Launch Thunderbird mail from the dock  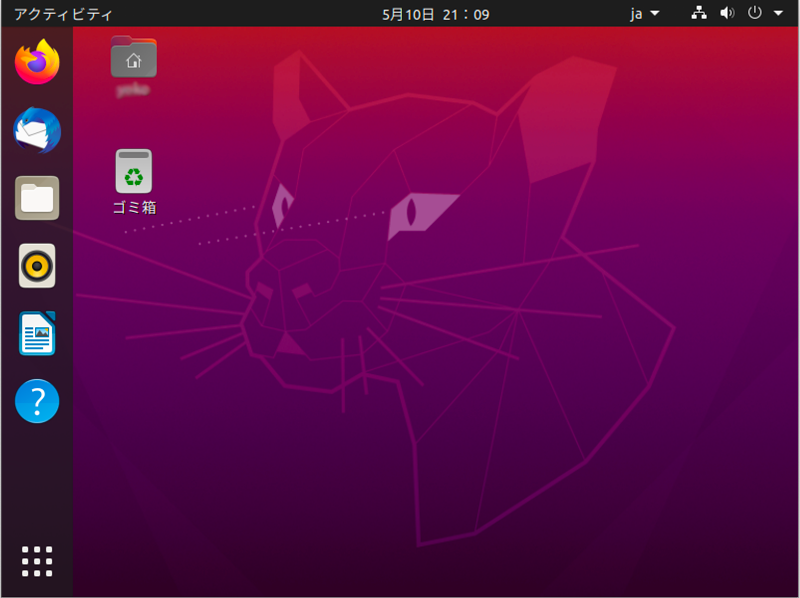37,130
